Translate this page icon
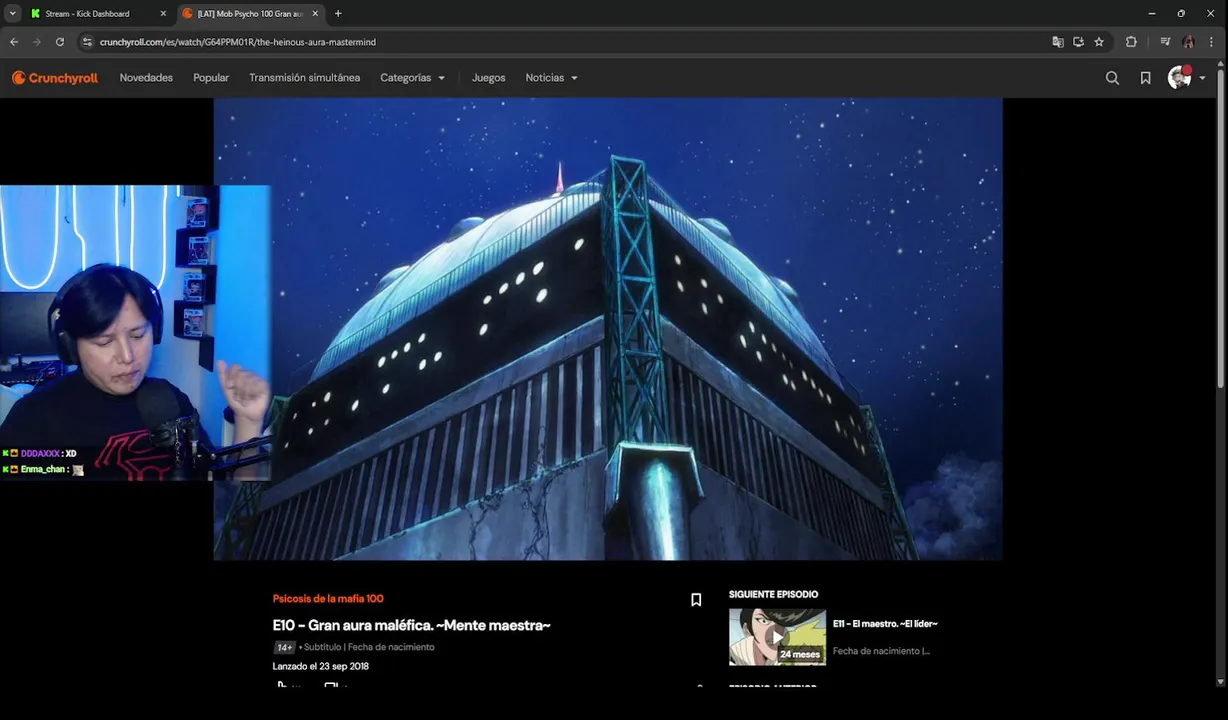This screenshot has width=1228, height=720. coord(1058,42)
